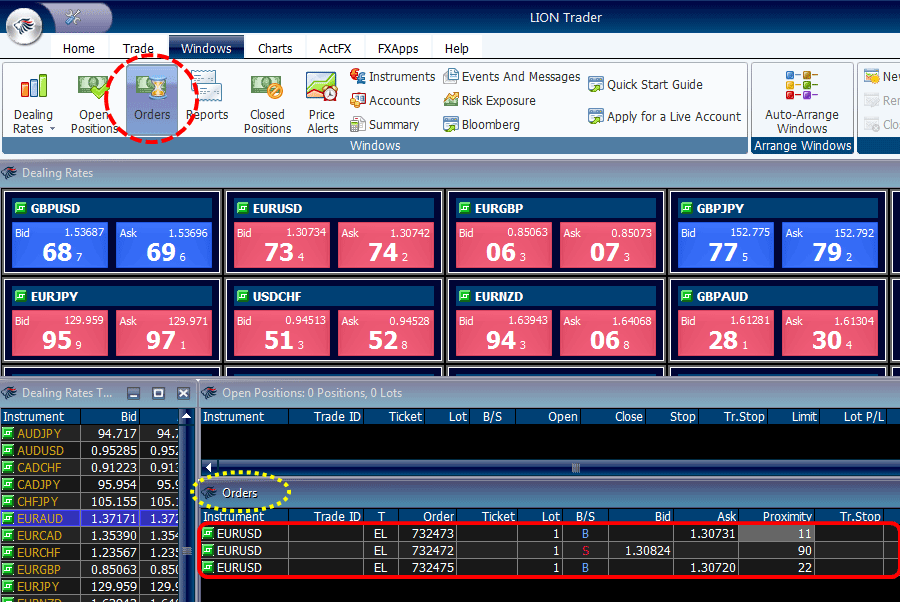The height and width of the screenshot is (602, 900).
Task: Open the Bloomberg window
Action: point(482,125)
